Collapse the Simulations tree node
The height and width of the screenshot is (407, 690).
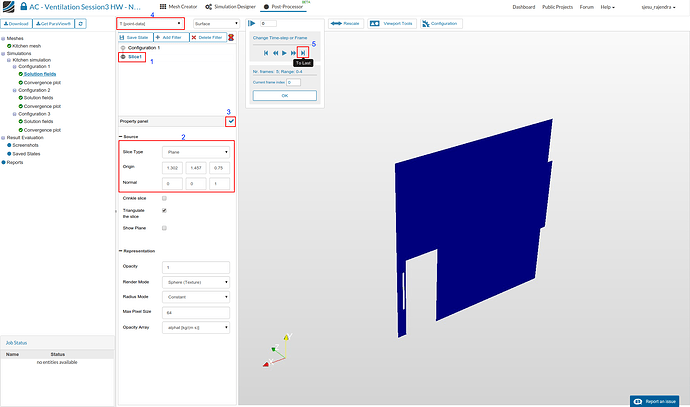(4, 54)
